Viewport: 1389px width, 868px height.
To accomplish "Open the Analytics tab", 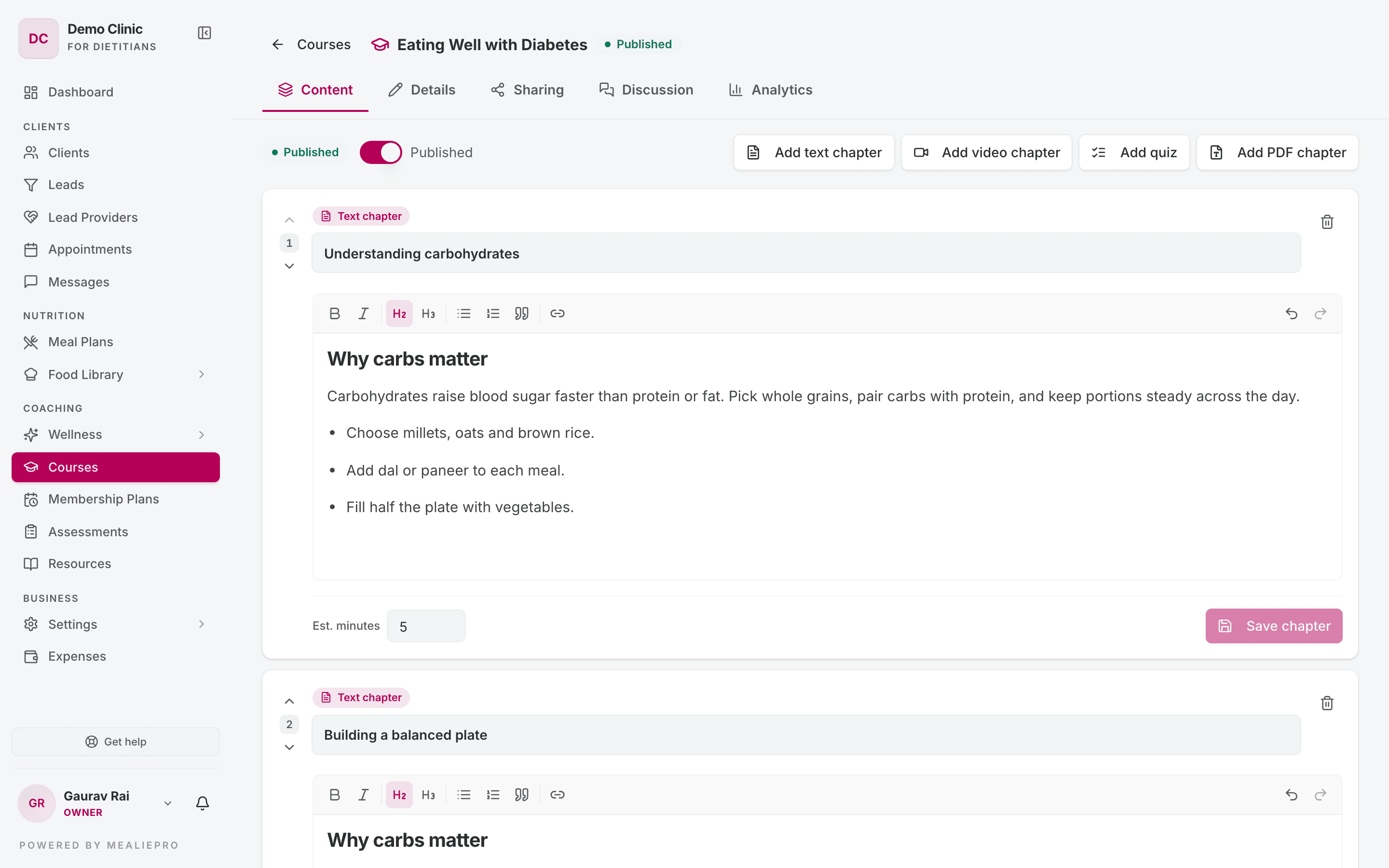I will point(770,90).
